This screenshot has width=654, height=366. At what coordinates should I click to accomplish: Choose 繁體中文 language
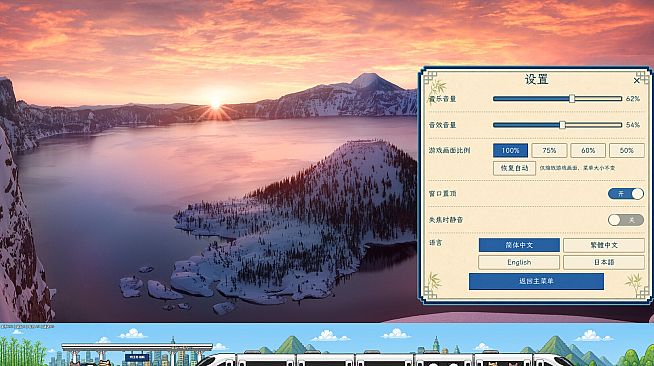click(604, 245)
